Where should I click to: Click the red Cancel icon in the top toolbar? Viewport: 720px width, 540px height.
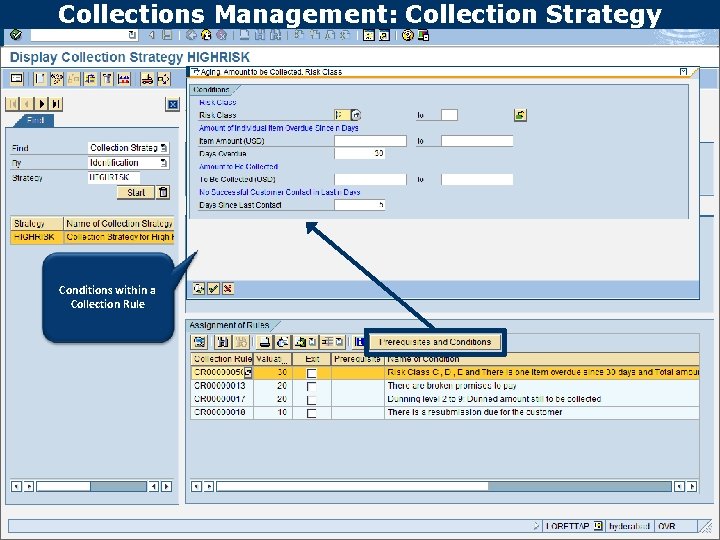221,35
